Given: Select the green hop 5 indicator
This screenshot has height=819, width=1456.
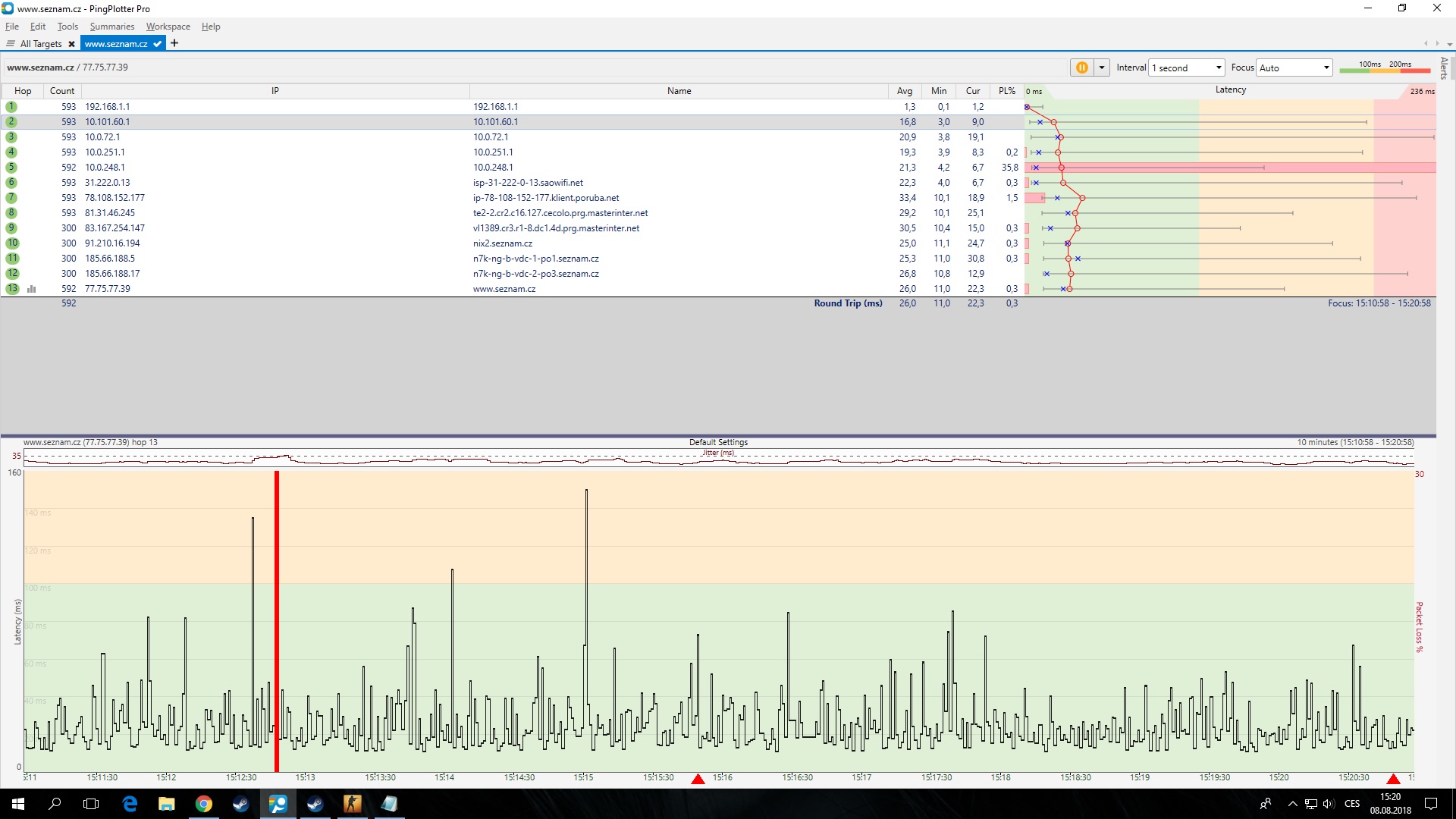Looking at the screenshot, I should 11,168.
